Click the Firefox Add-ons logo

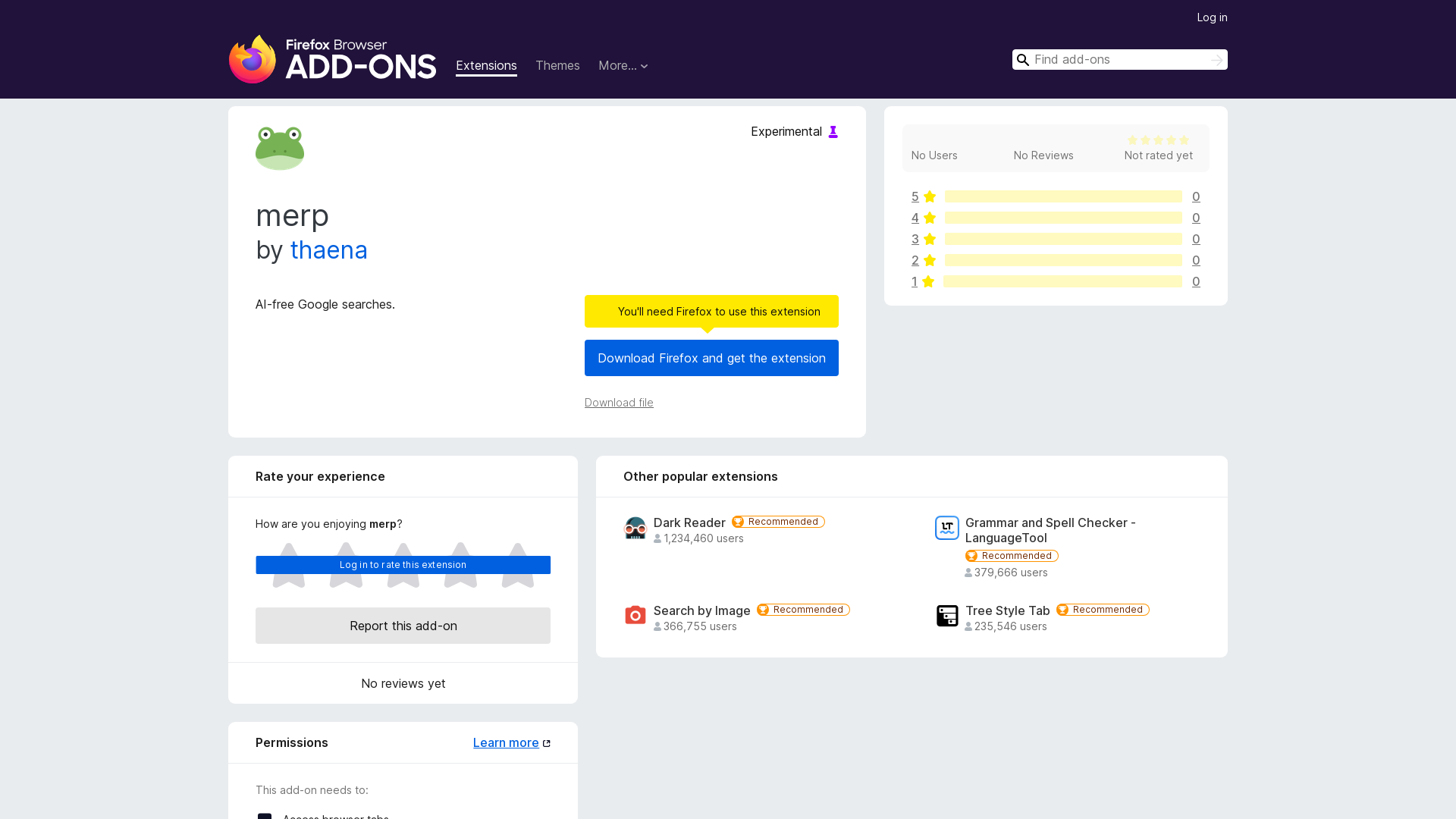[x=332, y=59]
